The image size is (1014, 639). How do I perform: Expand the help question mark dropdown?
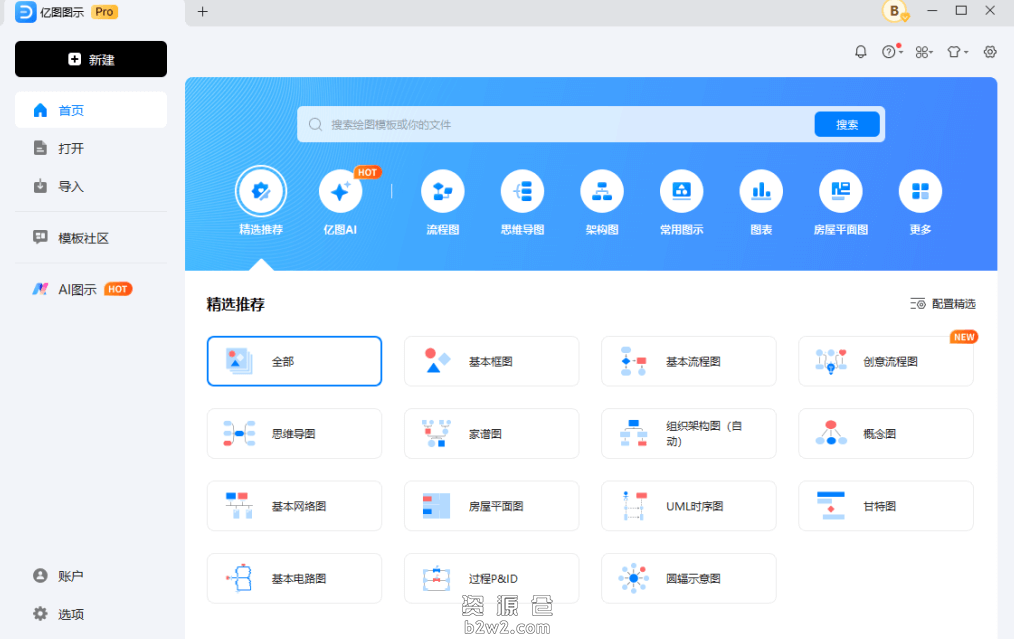[x=891, y=52]
